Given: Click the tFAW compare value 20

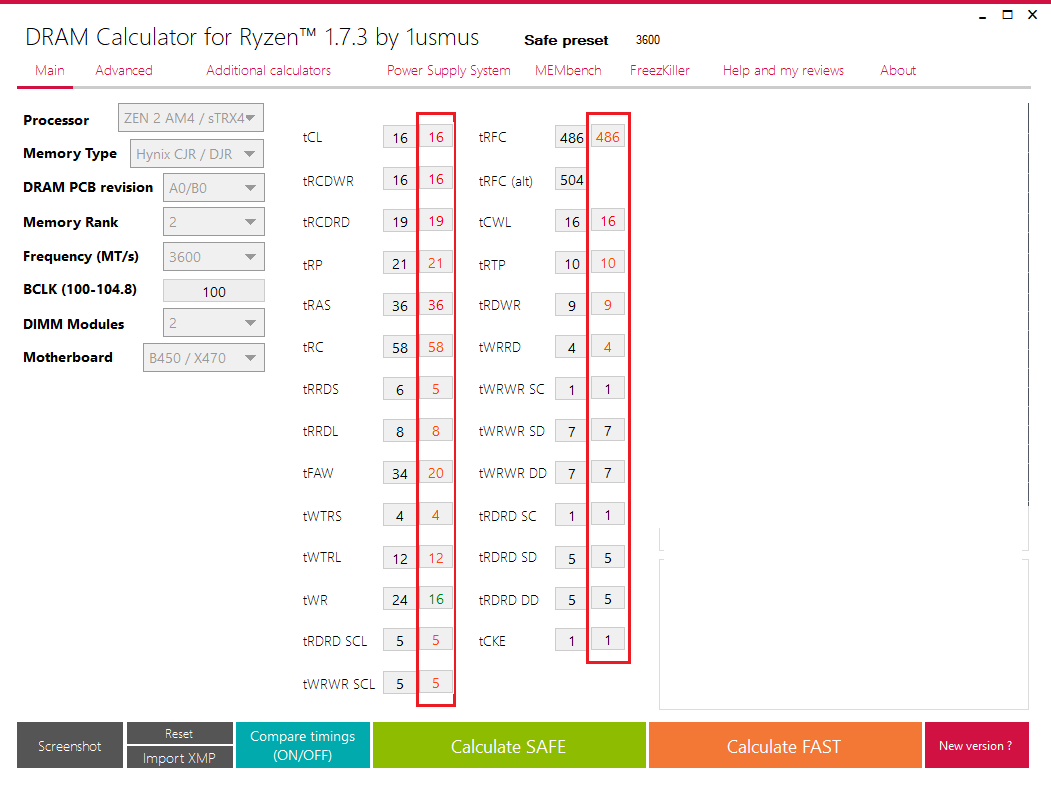Looking at the screenshot, I should click(436, 473).
